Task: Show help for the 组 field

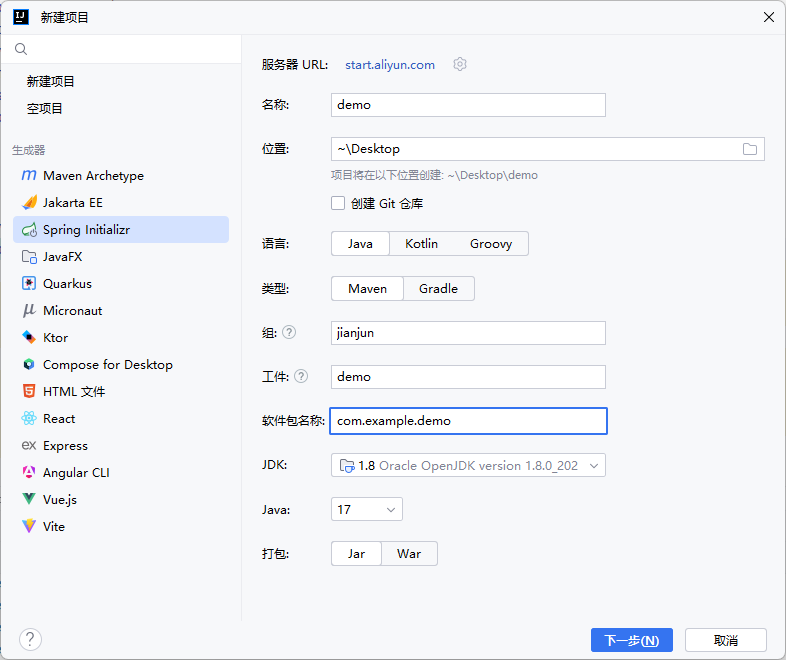Action: 289,332
